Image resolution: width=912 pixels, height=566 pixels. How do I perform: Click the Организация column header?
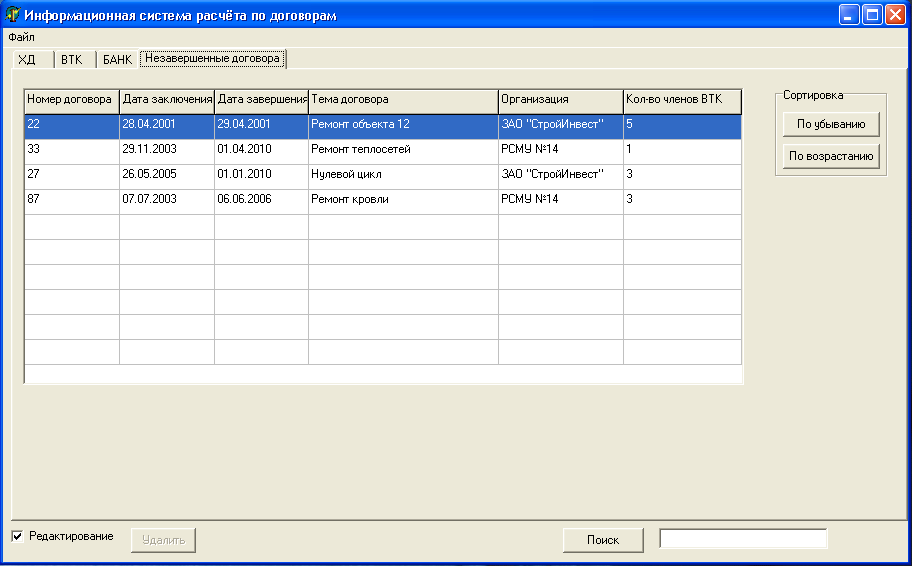(561, 101)
